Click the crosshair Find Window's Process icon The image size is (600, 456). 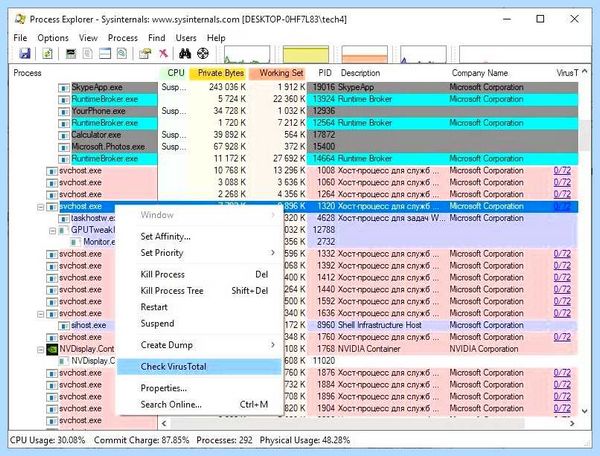coord(203,54)
